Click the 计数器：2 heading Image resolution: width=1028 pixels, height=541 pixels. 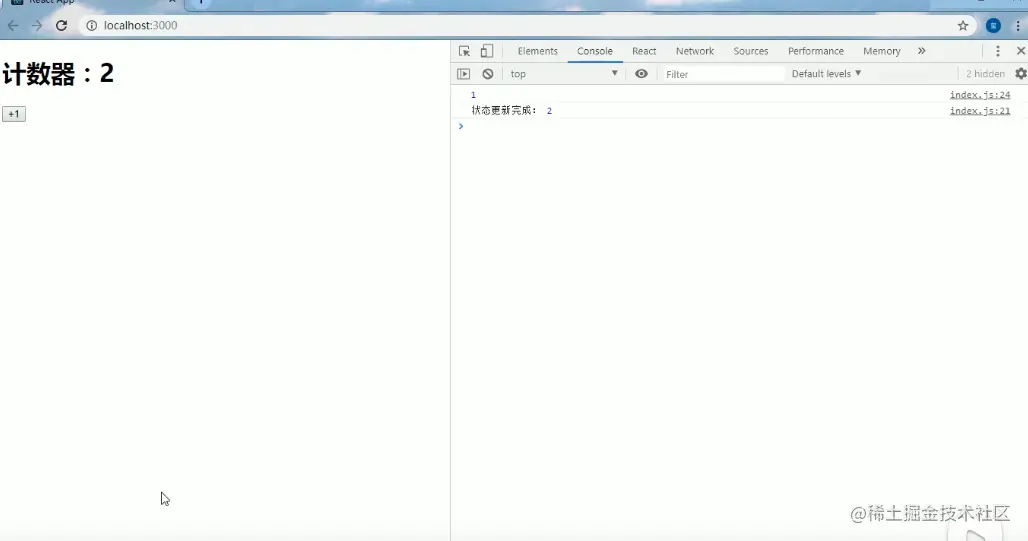coord(58,73)
